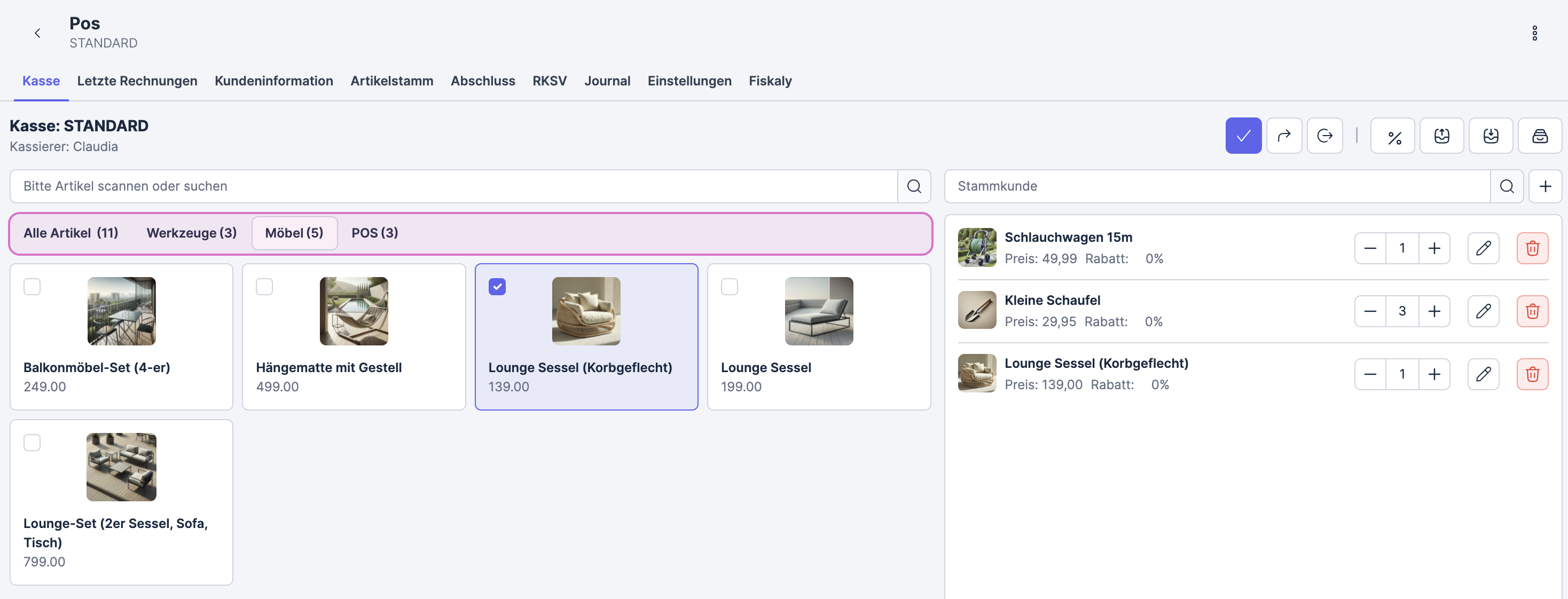The width and height of the screenshot is (1568, 599).
Task: Decrease Lounge Sessel (Korbgeflecht) quantity
Action: click(x=1369, y=374)
